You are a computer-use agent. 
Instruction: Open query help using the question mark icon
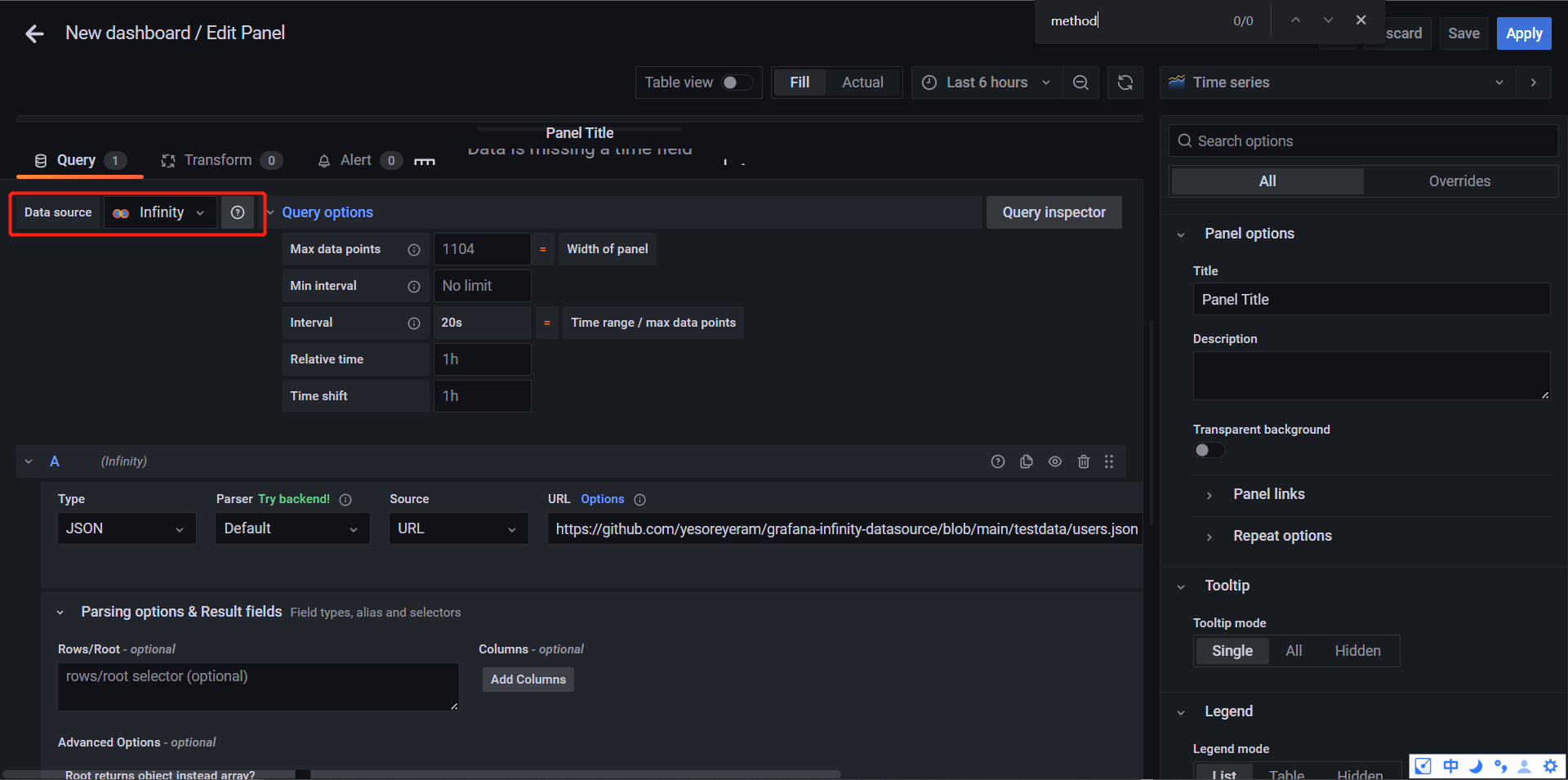coord(997,461)
